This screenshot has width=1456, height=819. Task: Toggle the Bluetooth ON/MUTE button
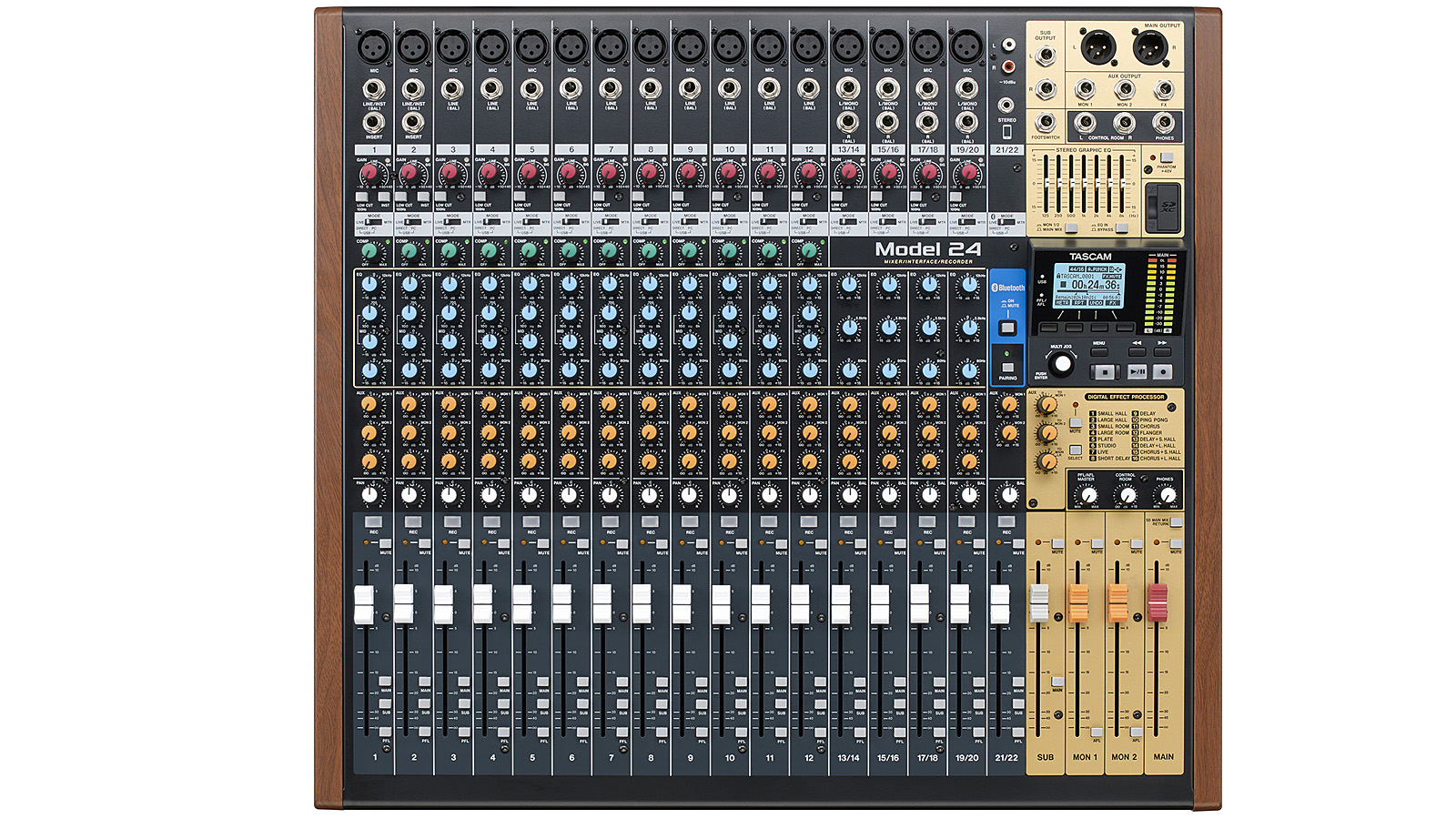1007,328
